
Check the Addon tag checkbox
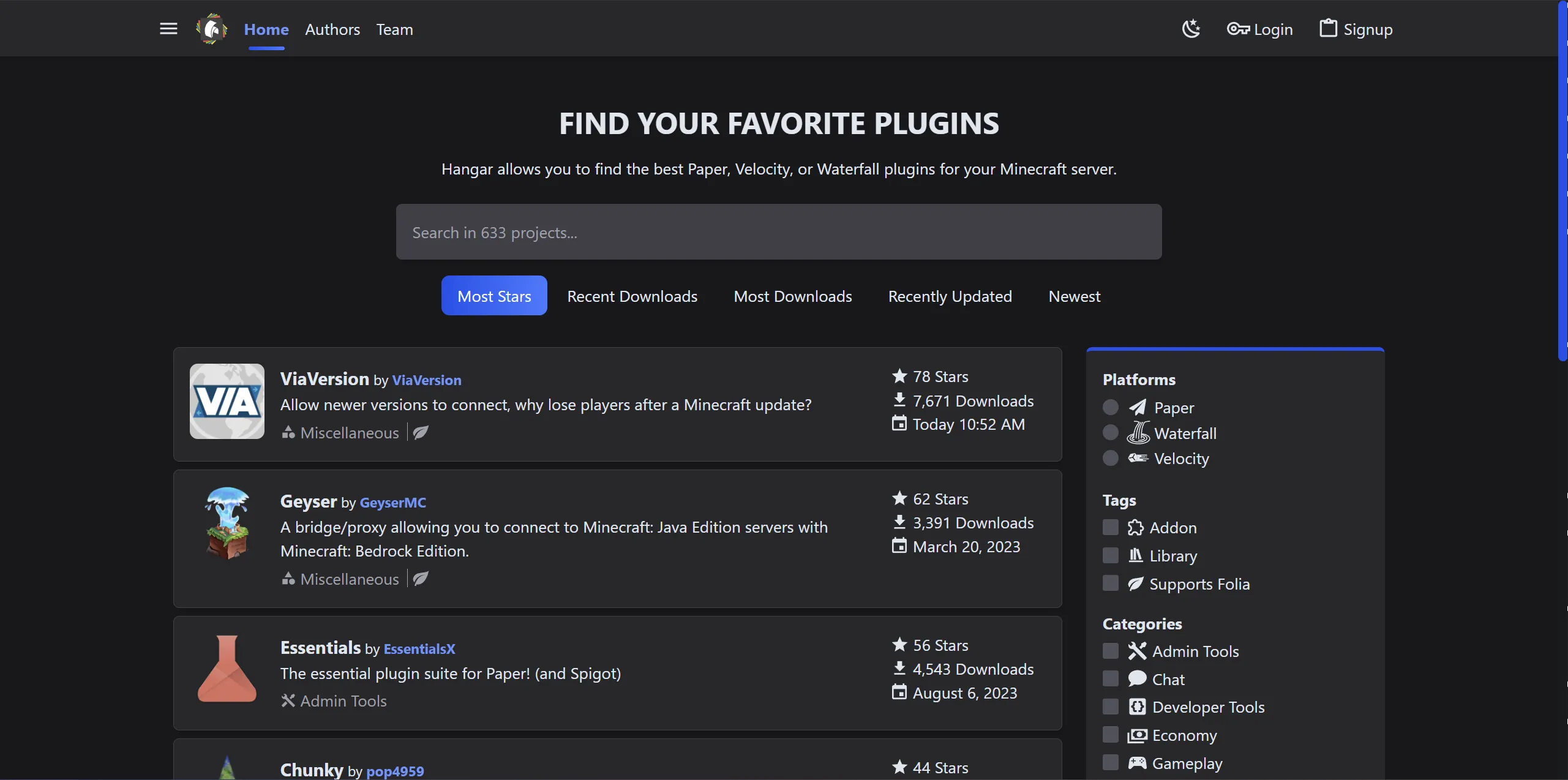click(x=1109, y=527)
